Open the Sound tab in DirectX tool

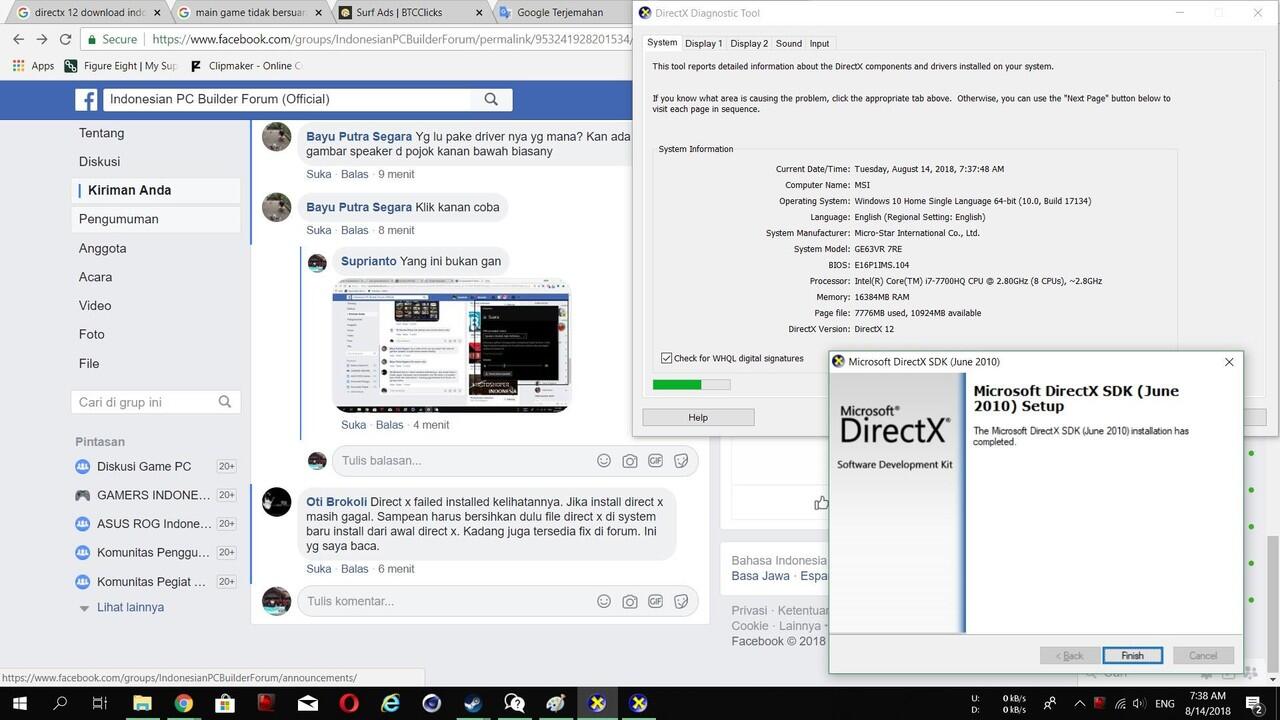pyautogui.click(x=789, y=44)
